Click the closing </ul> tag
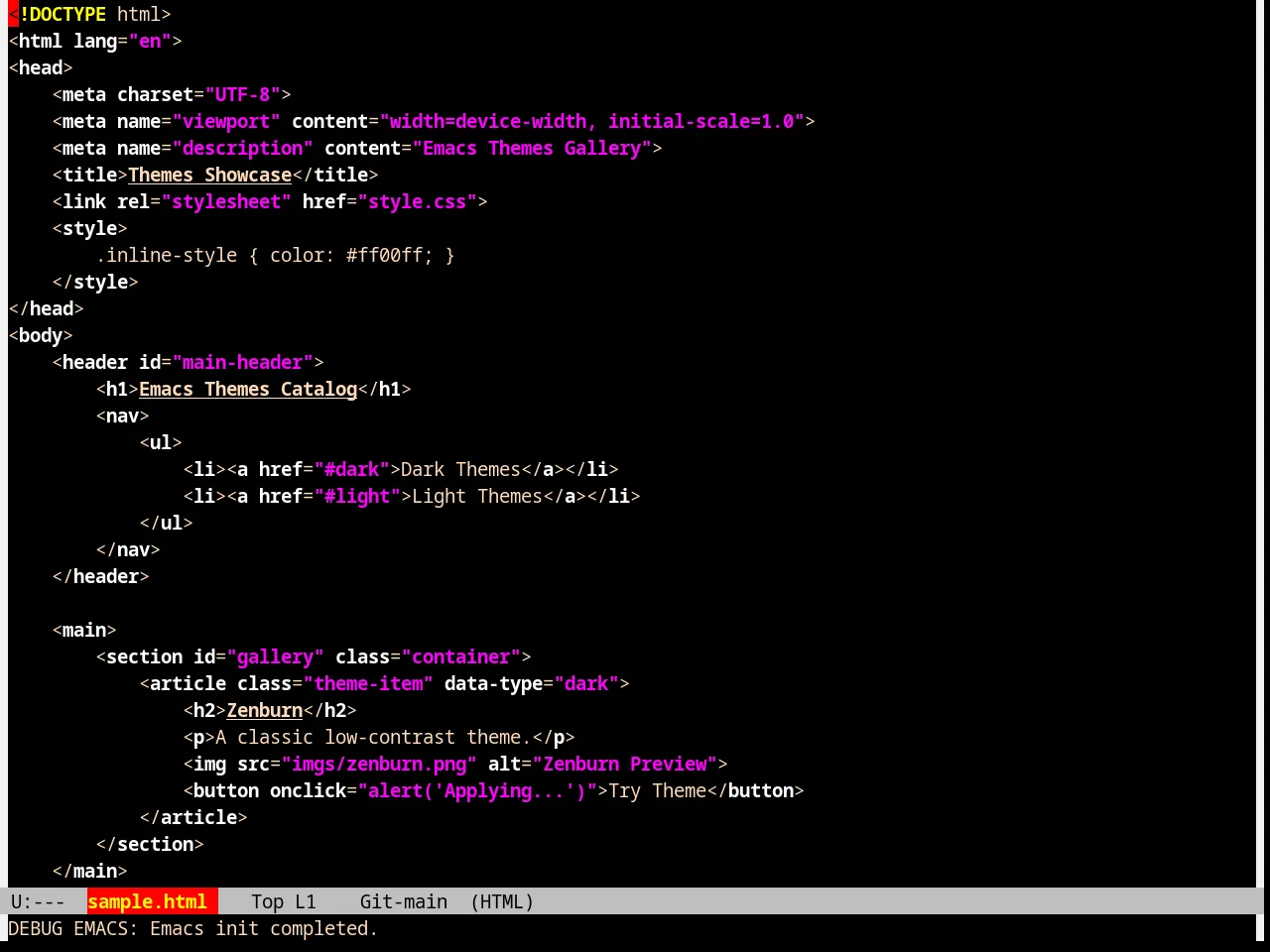 pyautogui.click(x=166, y=523)
